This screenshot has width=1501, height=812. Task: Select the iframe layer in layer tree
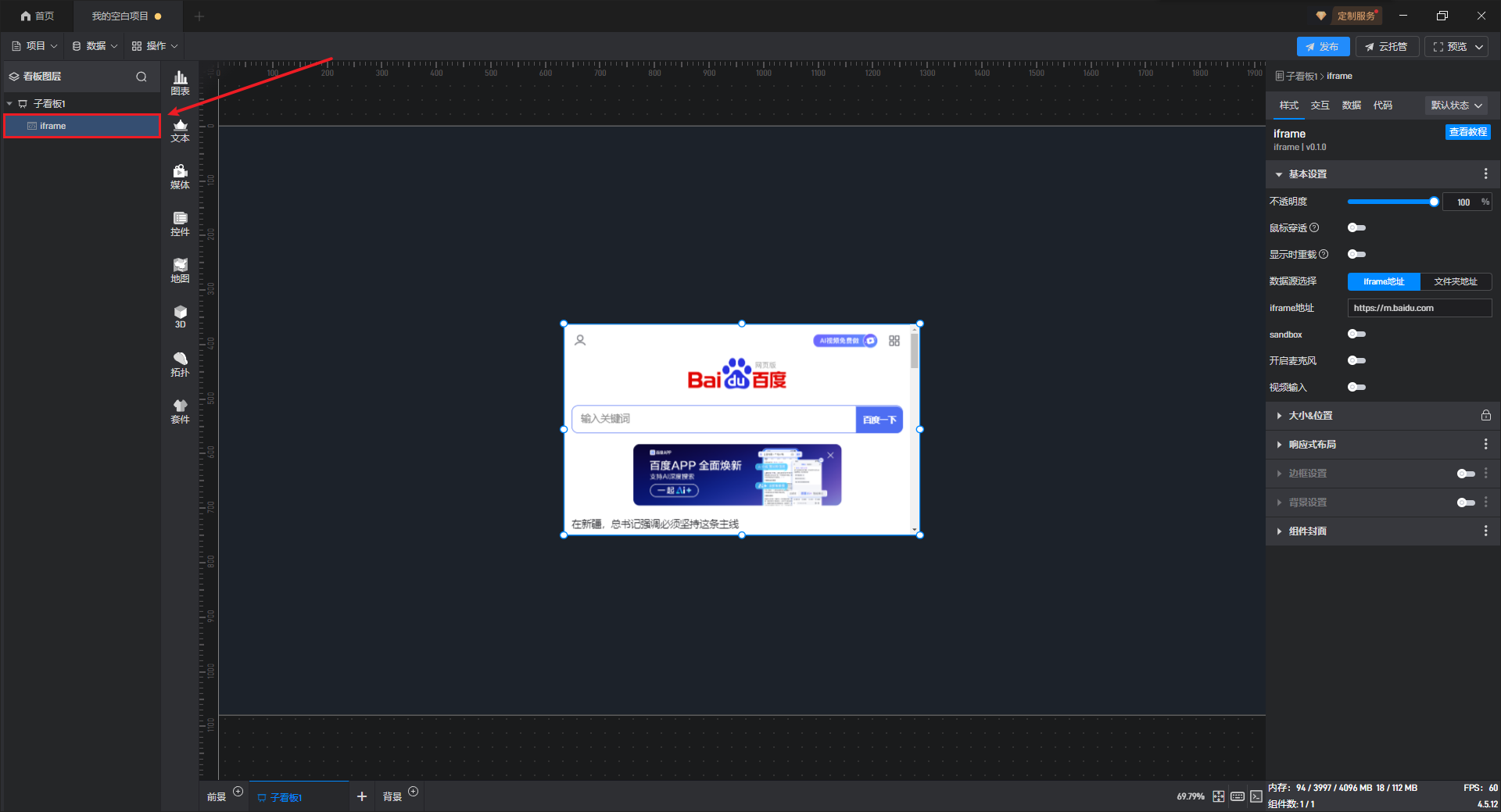click(x=82, y=126)
